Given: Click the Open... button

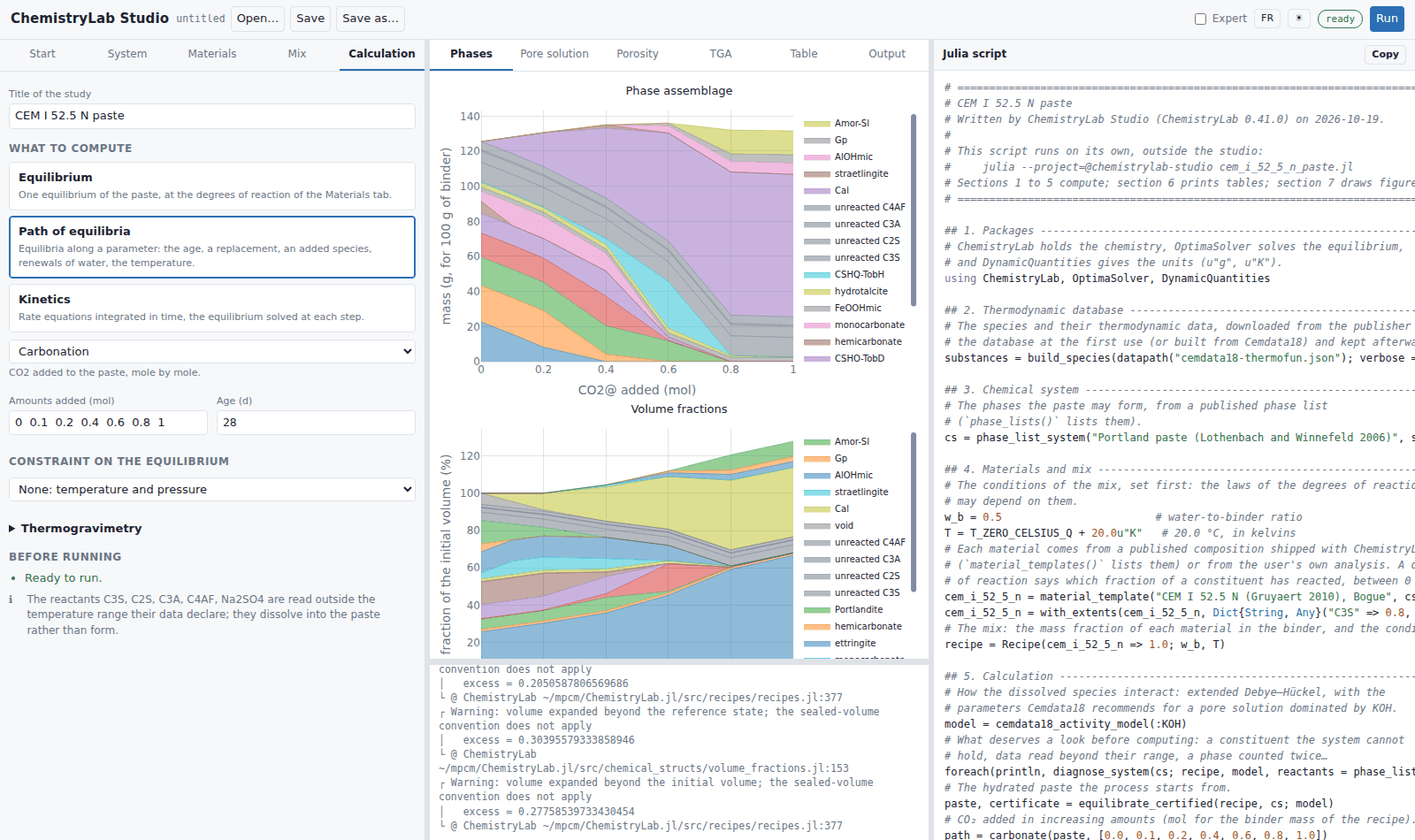Looking at the screenshot, I should (258, 19).
